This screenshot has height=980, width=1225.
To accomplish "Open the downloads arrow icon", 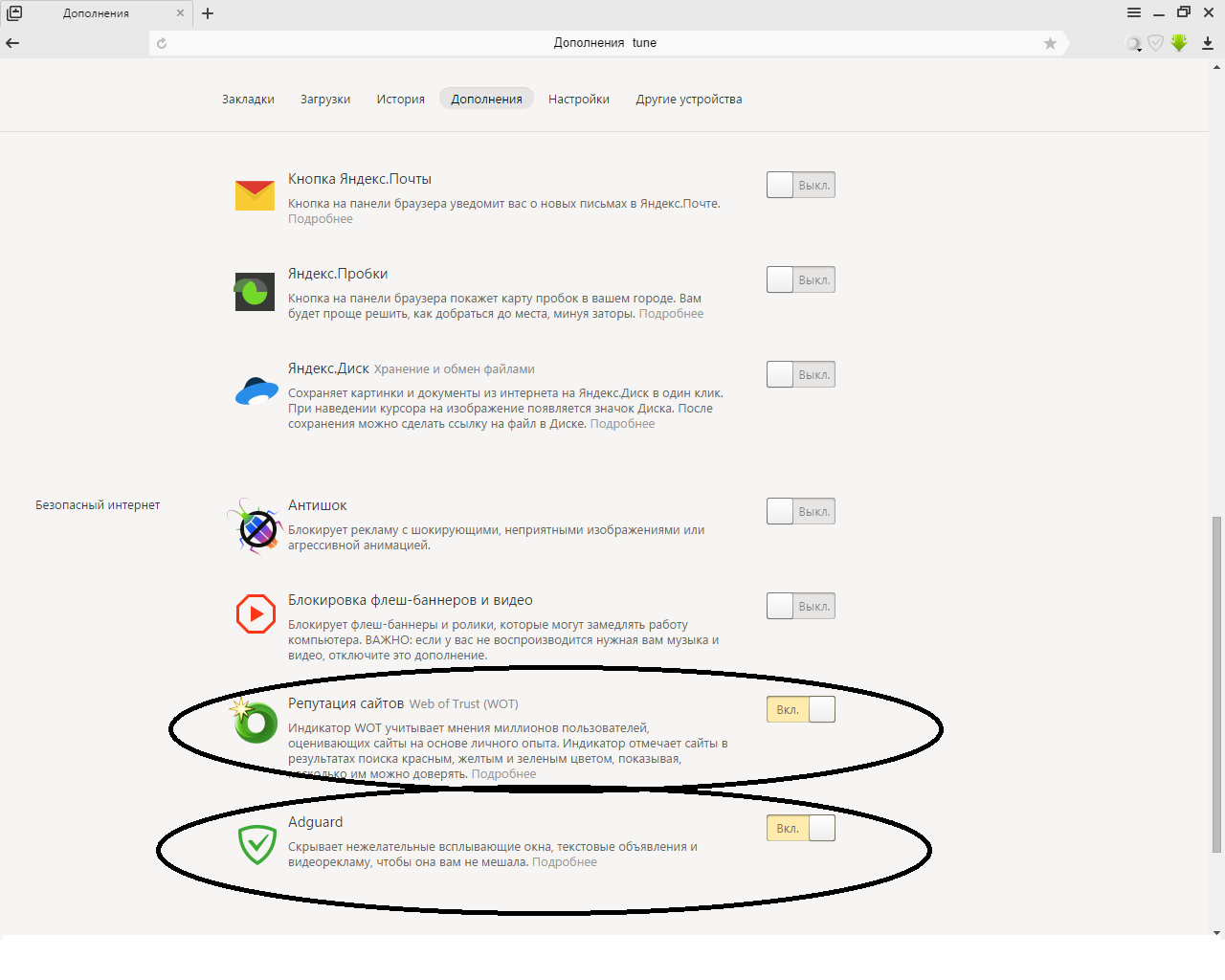I will click(1208, 43).
